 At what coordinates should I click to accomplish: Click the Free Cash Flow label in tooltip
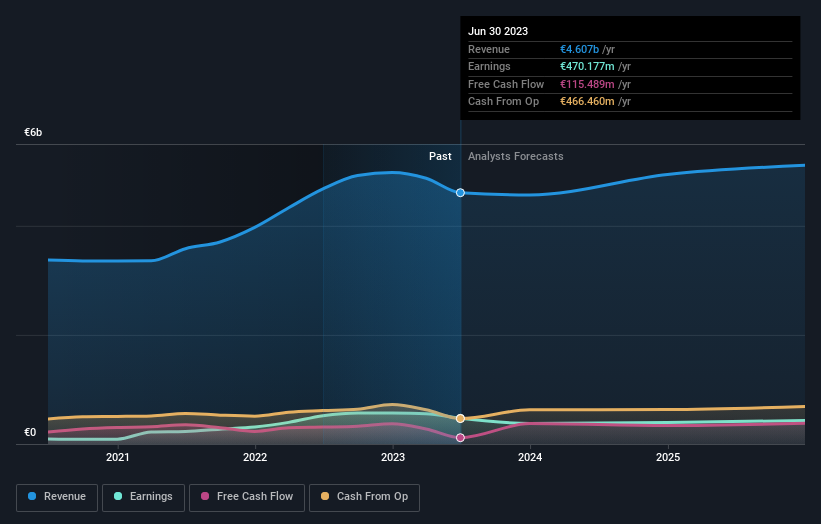506,84
